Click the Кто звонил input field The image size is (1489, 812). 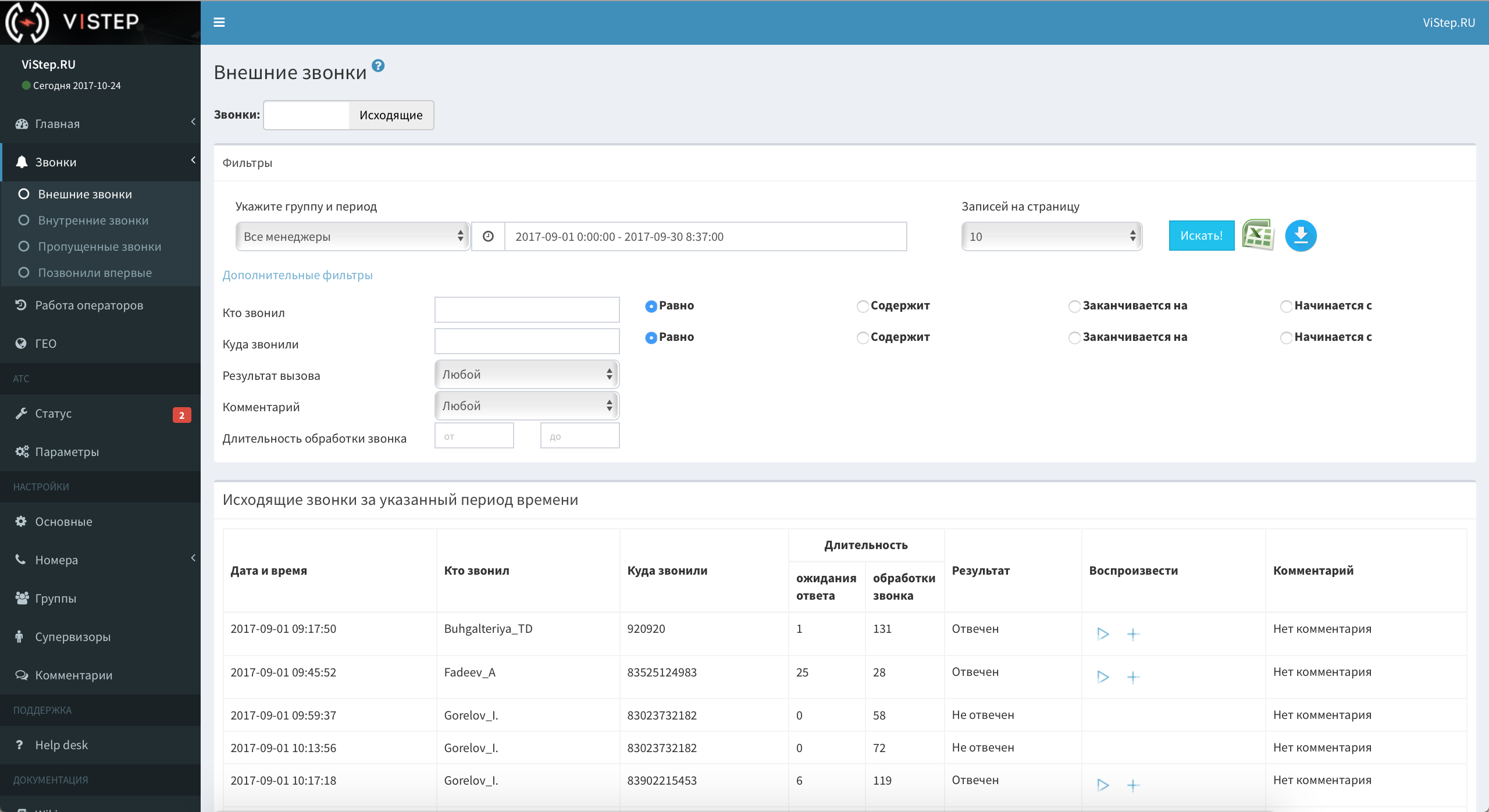526,309
